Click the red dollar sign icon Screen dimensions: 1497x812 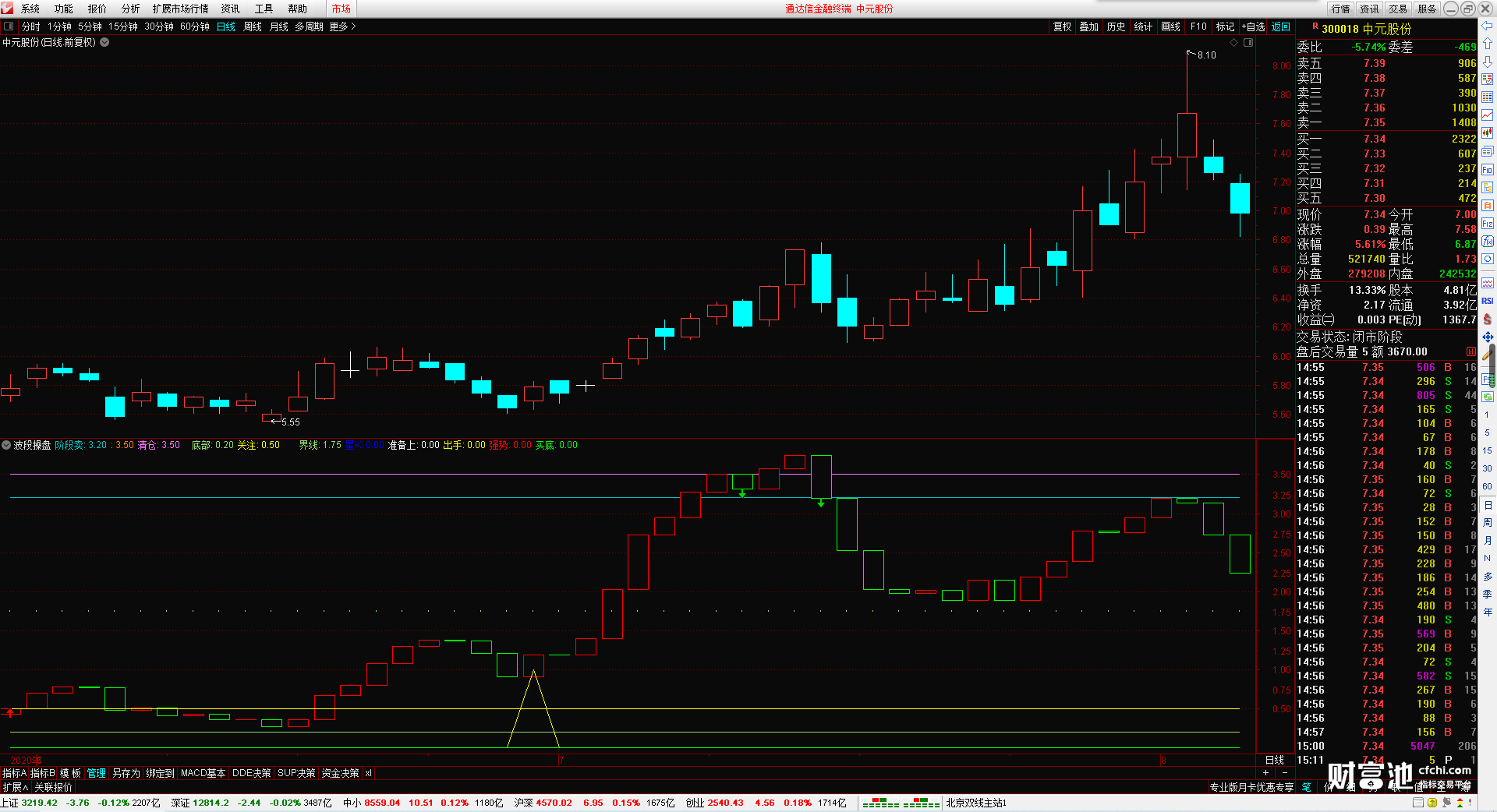[x=1488, y=319]
